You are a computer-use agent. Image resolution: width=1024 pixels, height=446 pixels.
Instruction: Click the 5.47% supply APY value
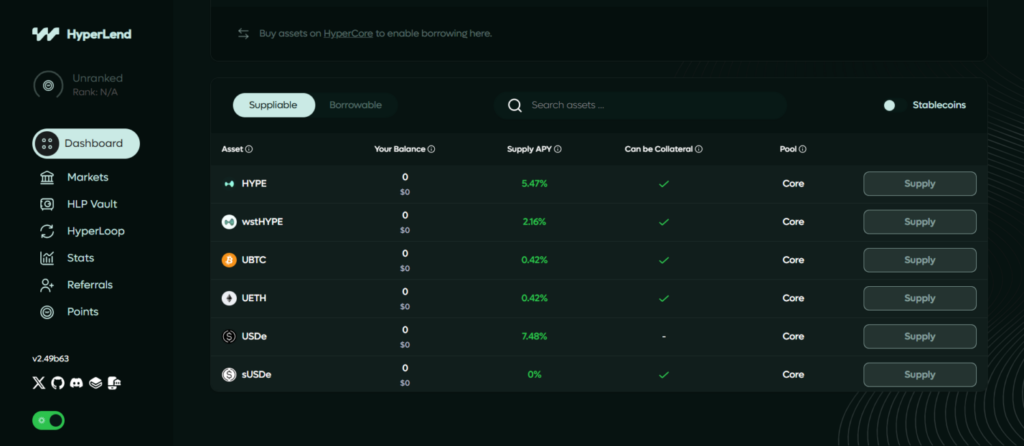click(534, 184)
